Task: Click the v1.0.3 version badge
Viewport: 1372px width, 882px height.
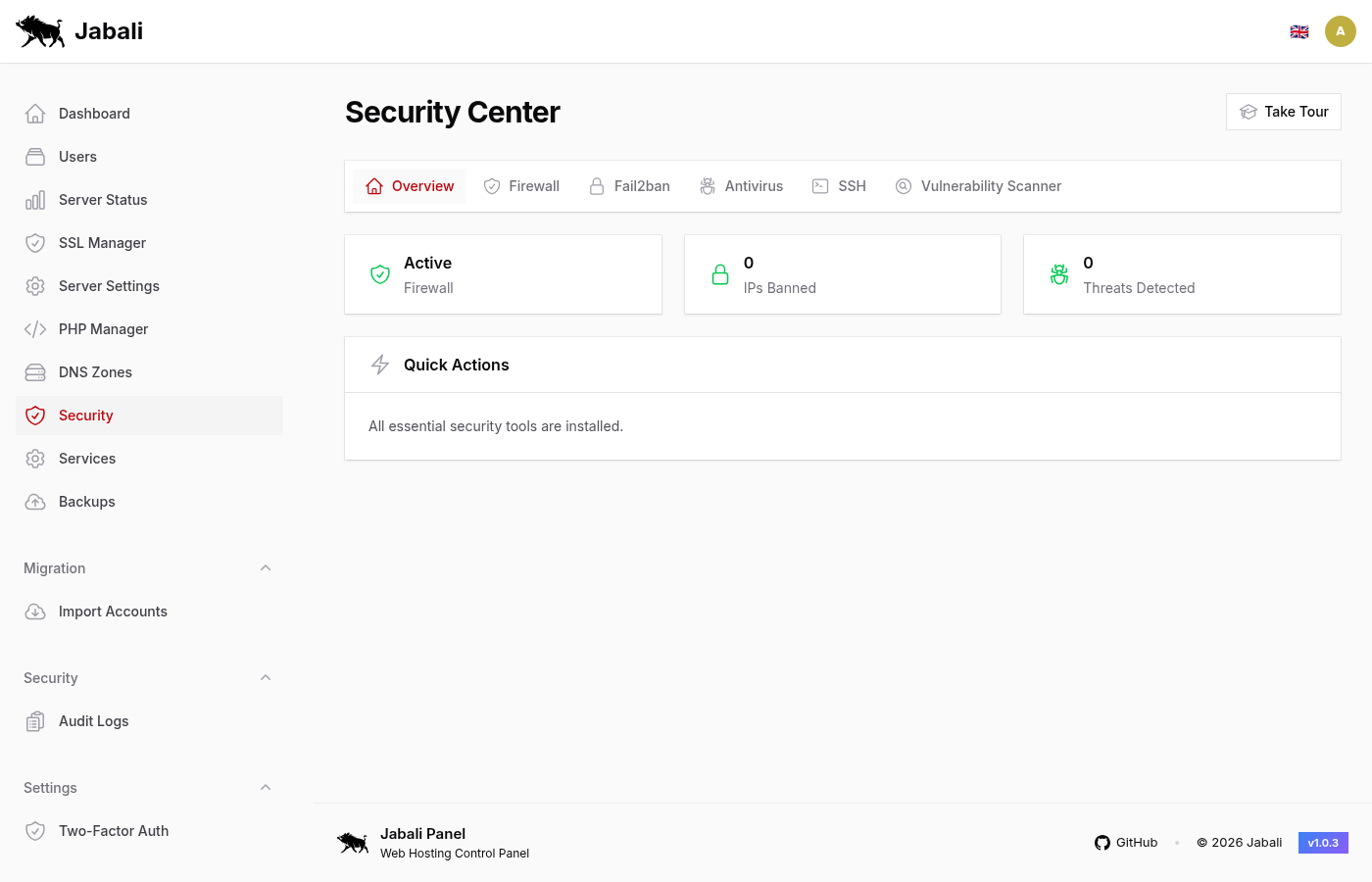Action: pyautogui.click(x=1323, y=842)
